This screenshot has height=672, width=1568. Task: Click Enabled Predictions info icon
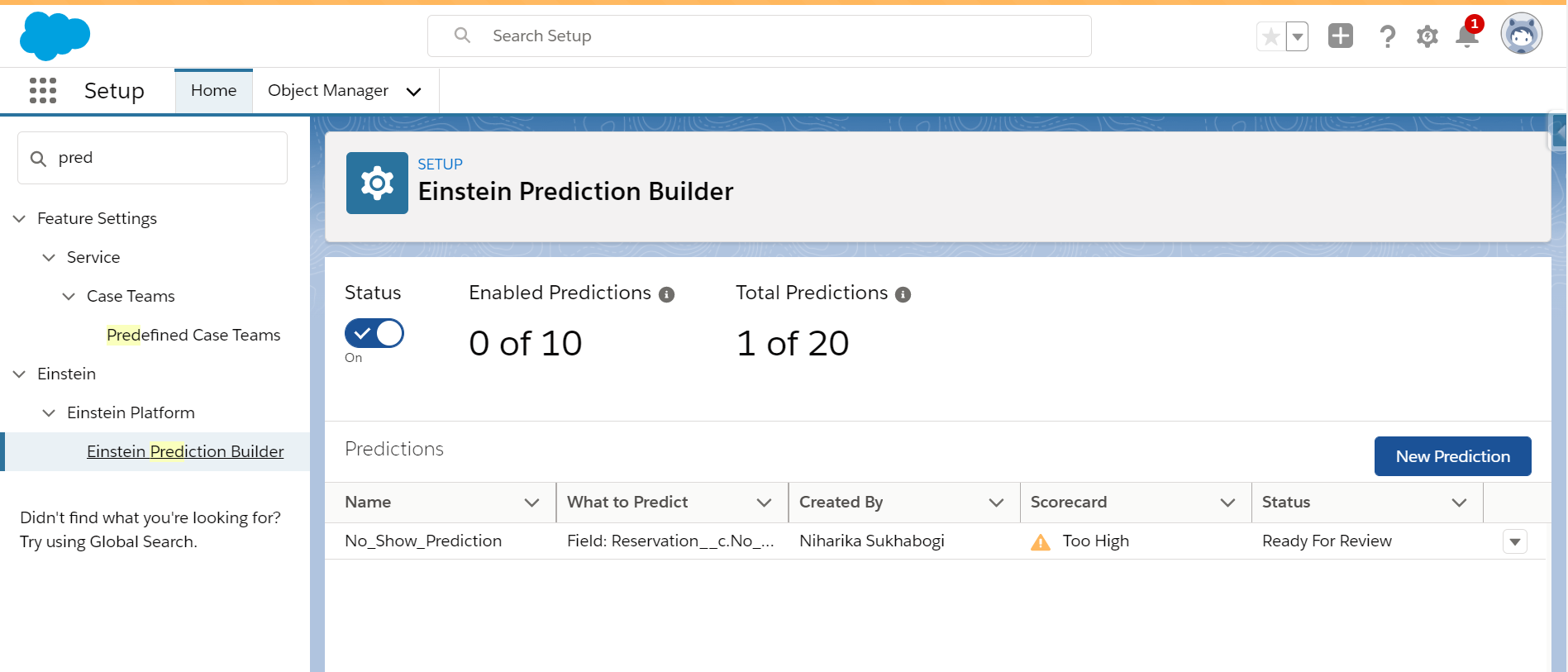coord(666,295)
